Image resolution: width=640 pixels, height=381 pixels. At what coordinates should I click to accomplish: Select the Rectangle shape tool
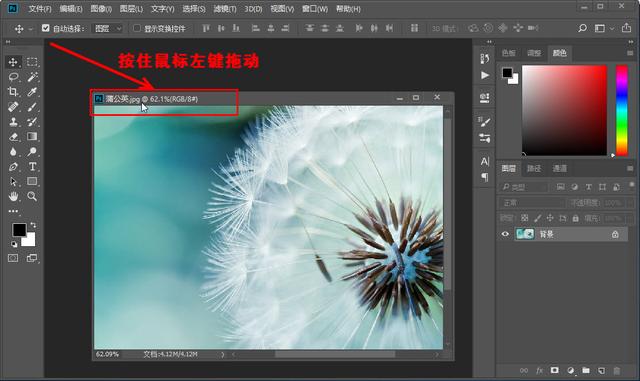tap(32, 181)
